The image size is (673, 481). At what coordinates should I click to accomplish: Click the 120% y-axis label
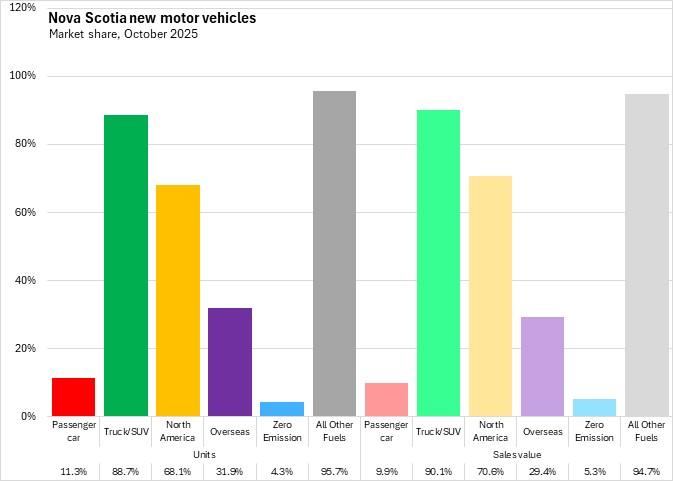(22, 8)
